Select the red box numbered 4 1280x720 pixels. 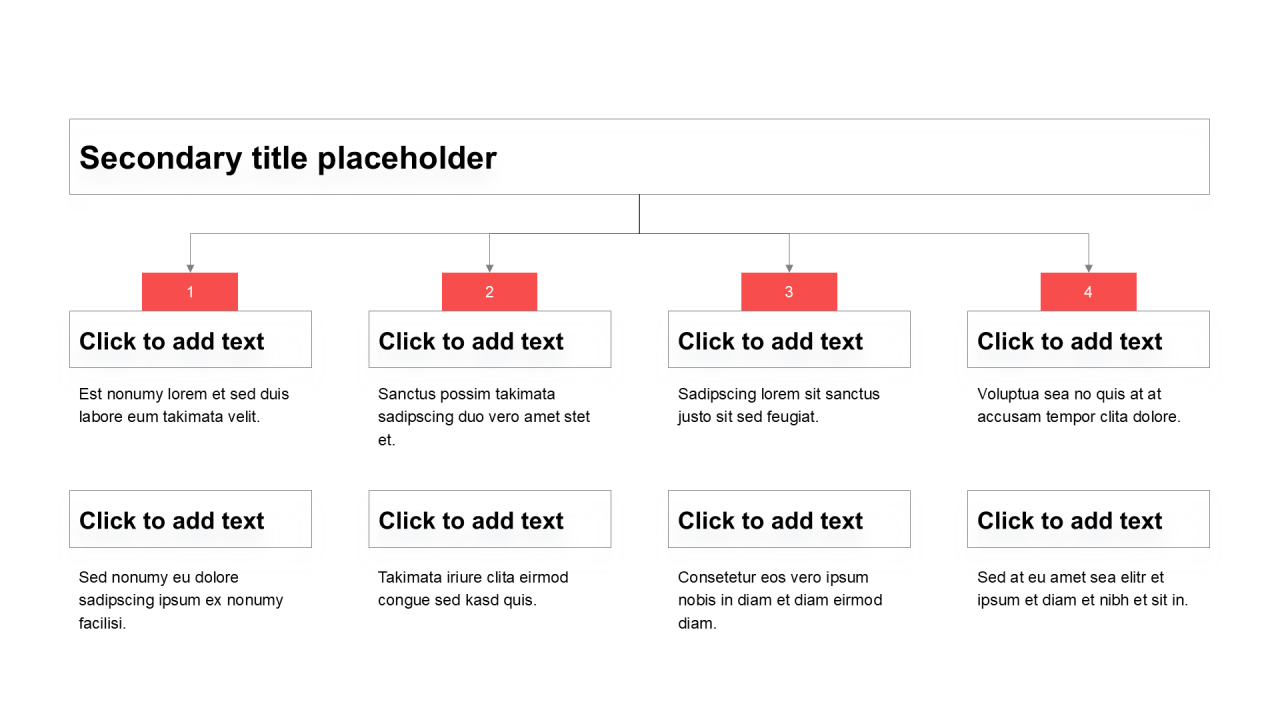(1088, 292)
